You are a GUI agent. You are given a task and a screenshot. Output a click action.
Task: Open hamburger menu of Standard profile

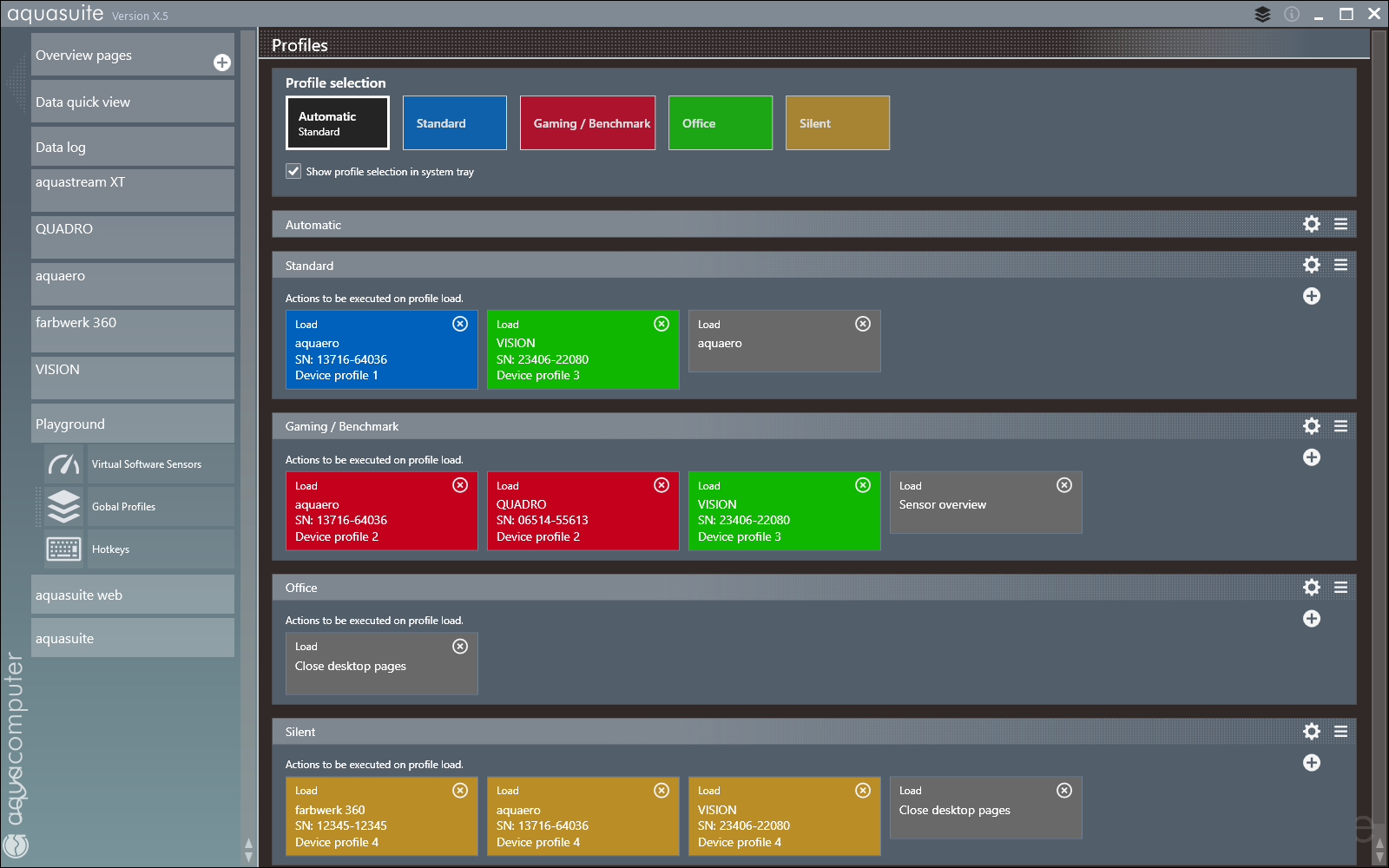1341,265
